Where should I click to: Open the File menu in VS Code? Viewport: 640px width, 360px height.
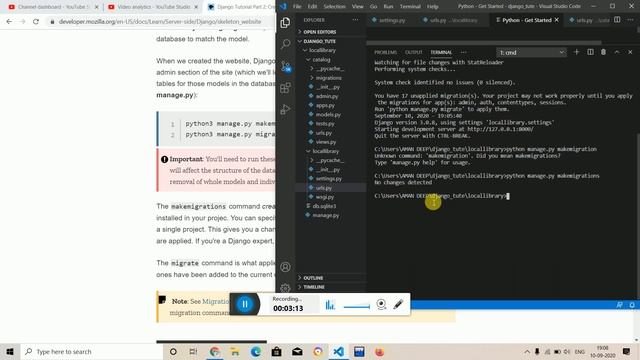(x=297, y=7)
